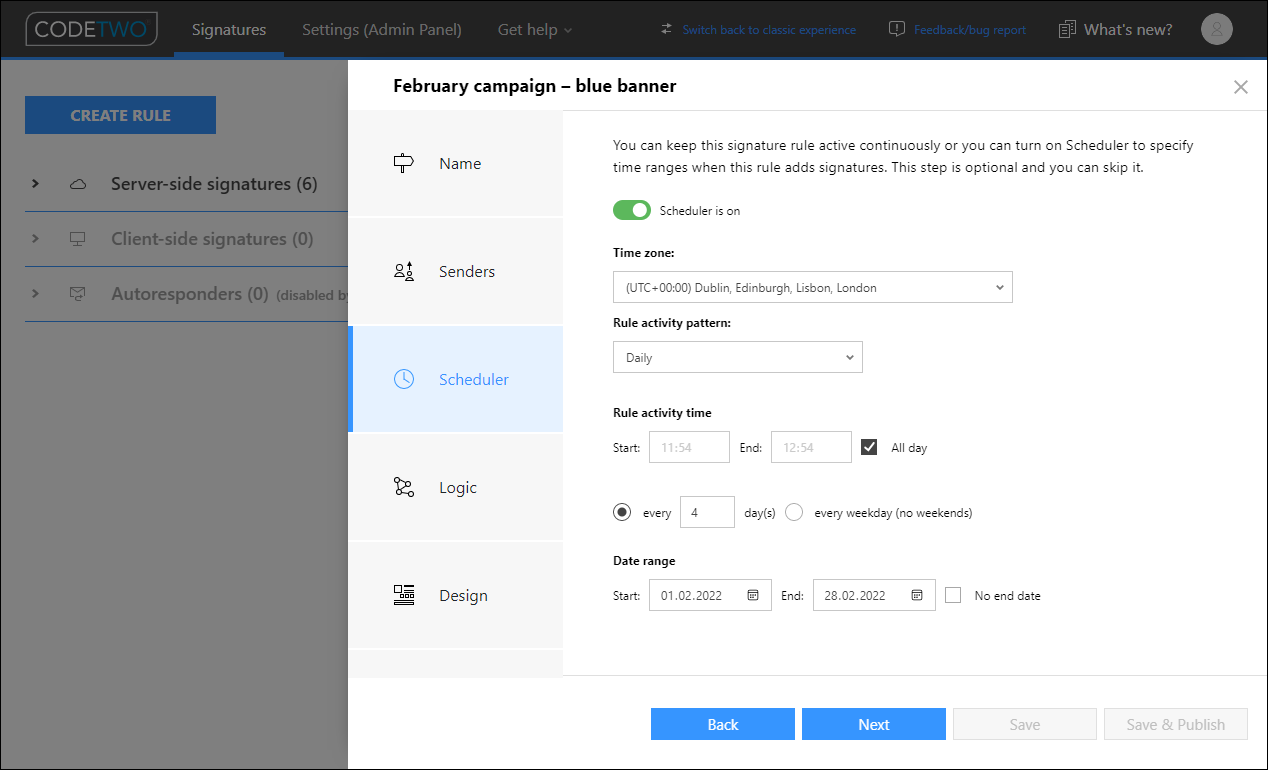Click the Logic nodes icon

click(404, 487)
